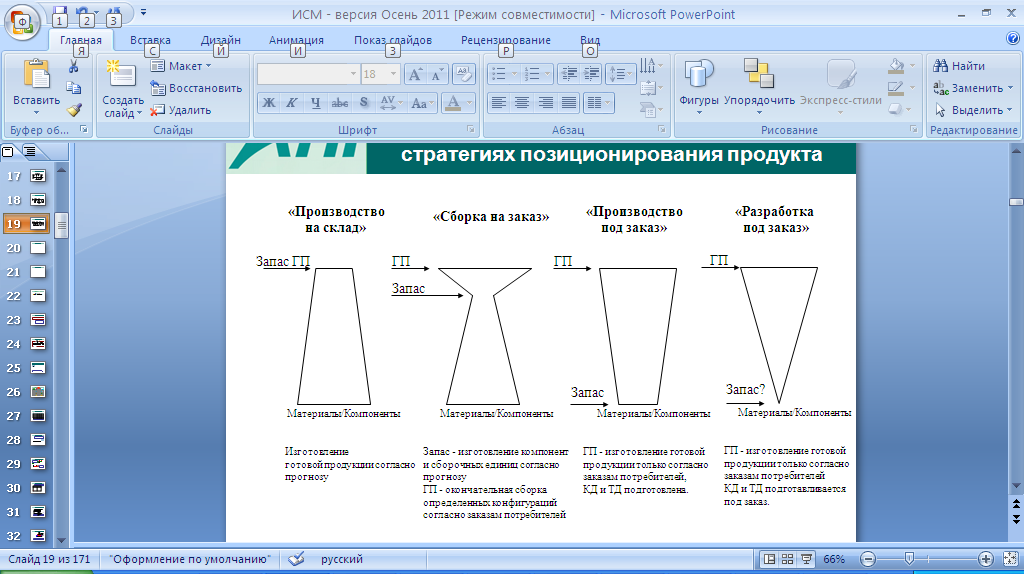Toggle text Shadow (S) formatting

[x=364, y=103]
